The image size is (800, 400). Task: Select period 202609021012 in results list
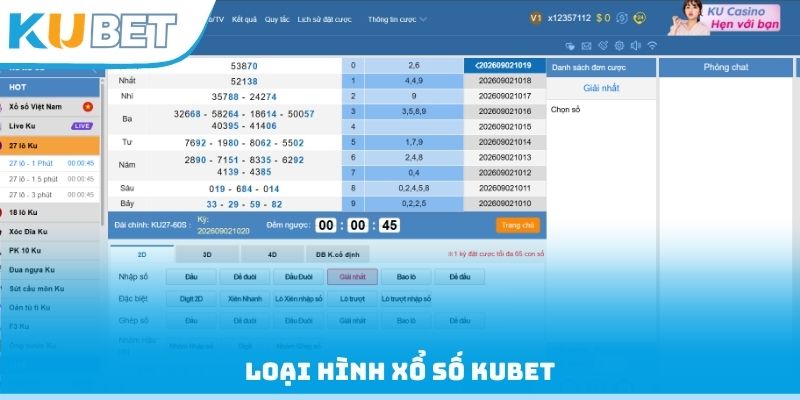click(x=505, y=173)
